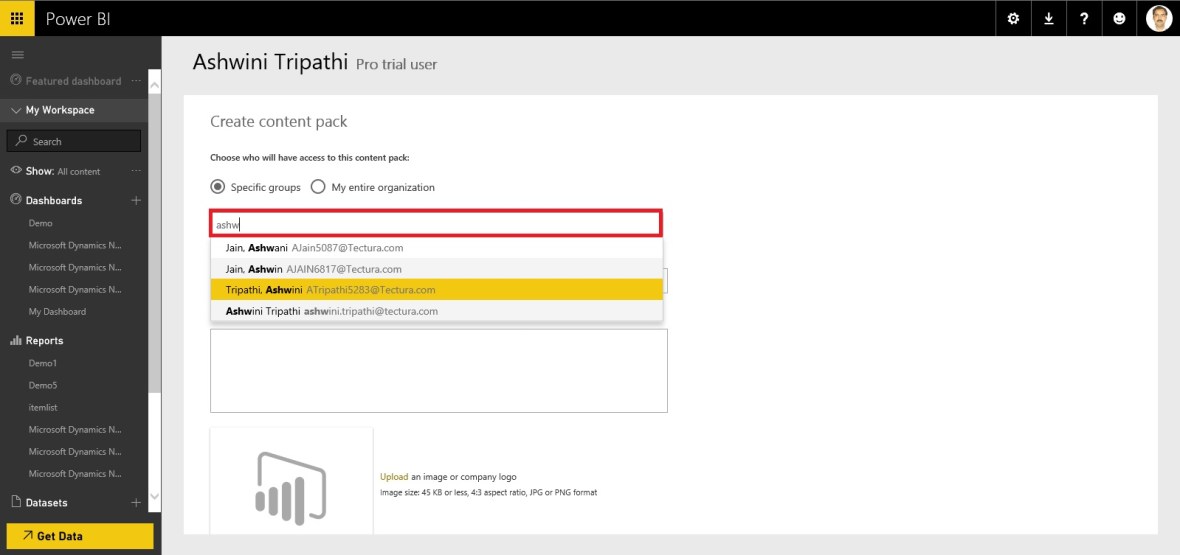1180x555 pixels.
Task: Click the Upload image link
Action: click(393, 477)
